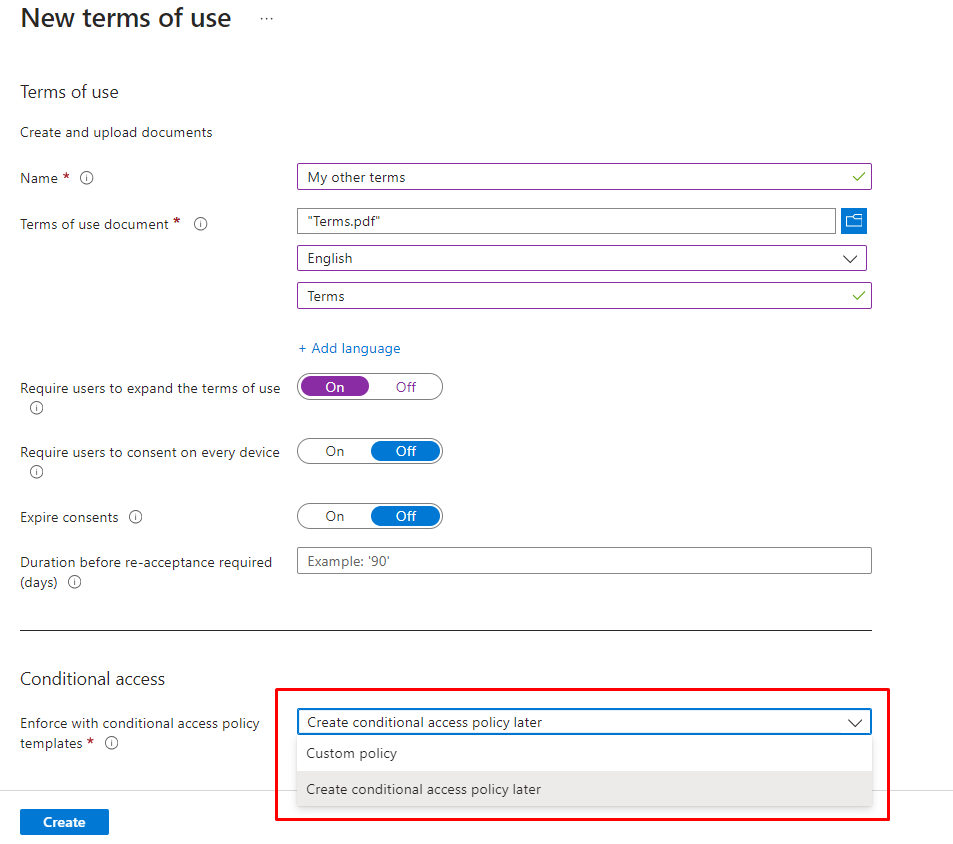Click info icon next to Expire consents
This screenshot has height=844, width=953.
pos(136,517)
